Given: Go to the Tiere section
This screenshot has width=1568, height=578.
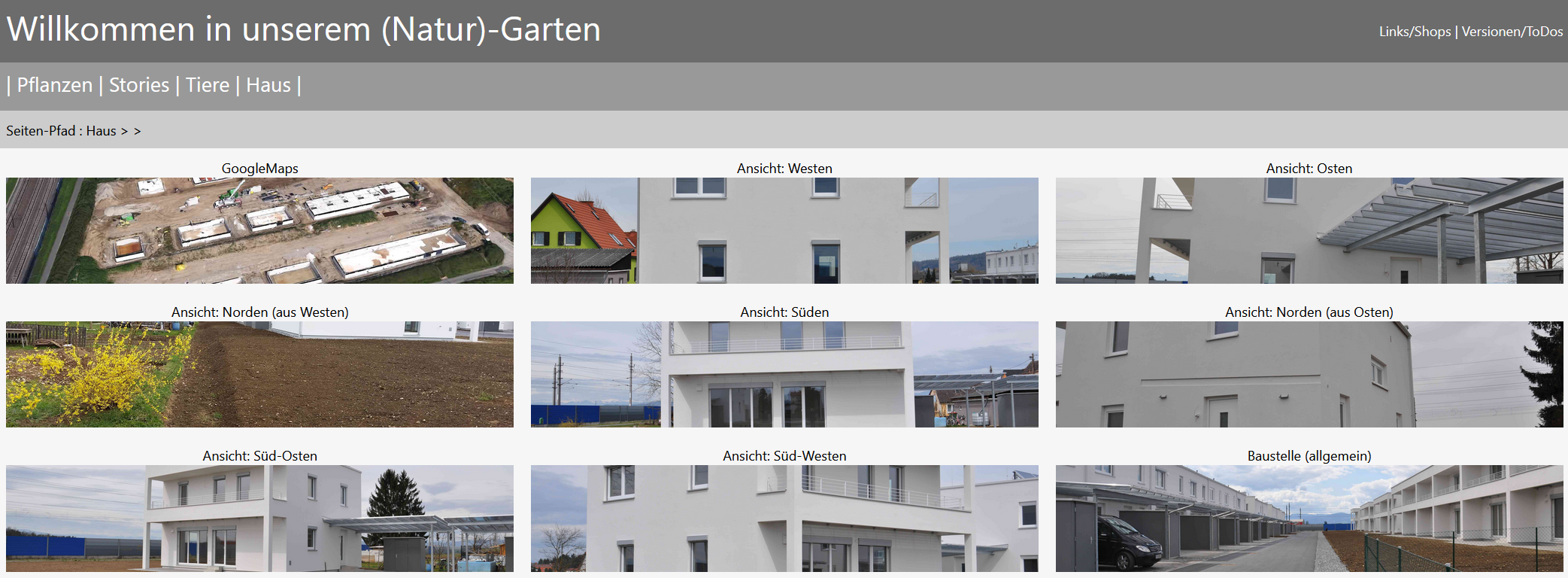Looking at the screenshot, I should pyautogui.click(x=208, y=85).
